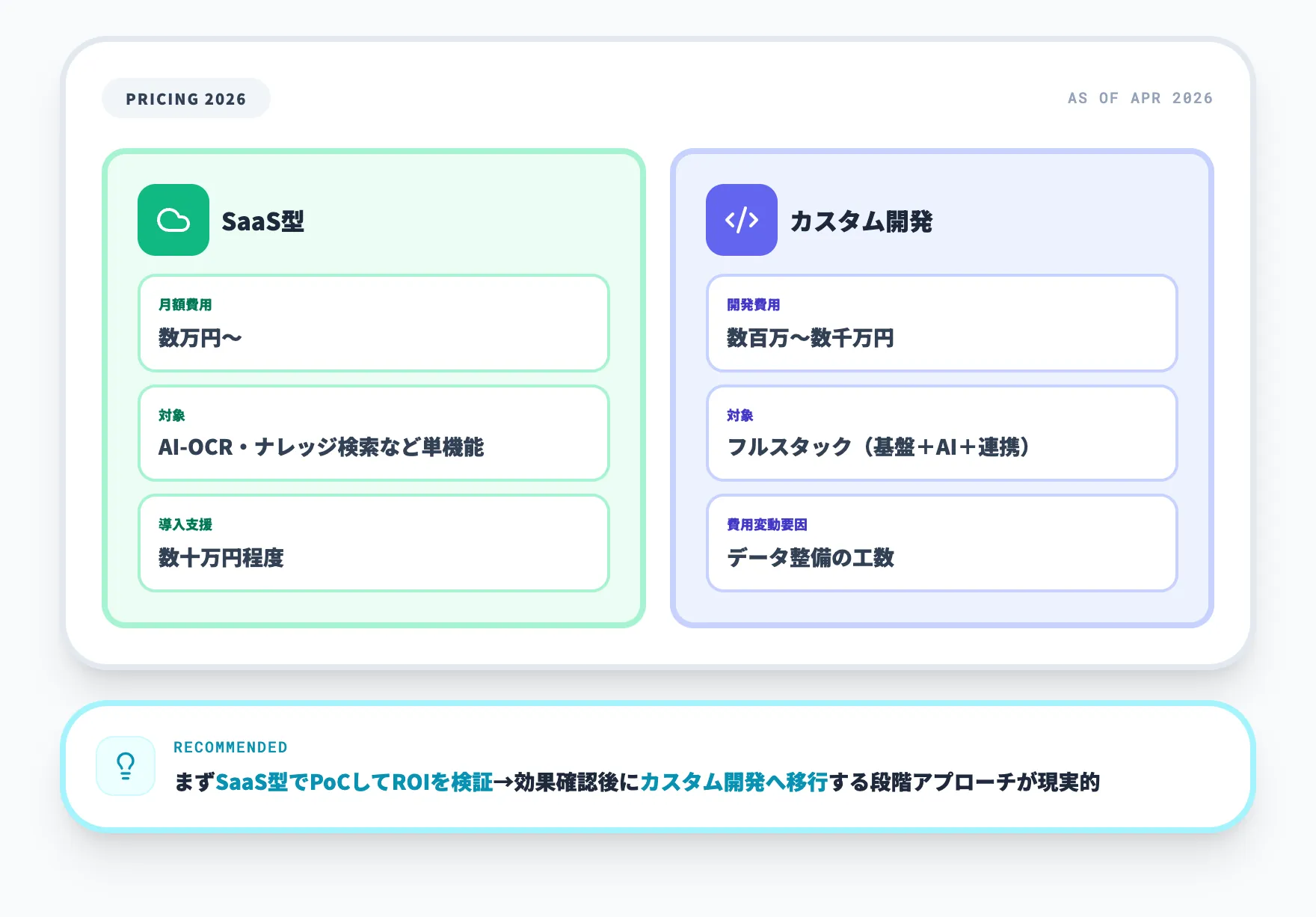Click the 数百万〜数千万円 price range indicator
This screenshot has height=917, width=1316.
(x=810, y=338)
